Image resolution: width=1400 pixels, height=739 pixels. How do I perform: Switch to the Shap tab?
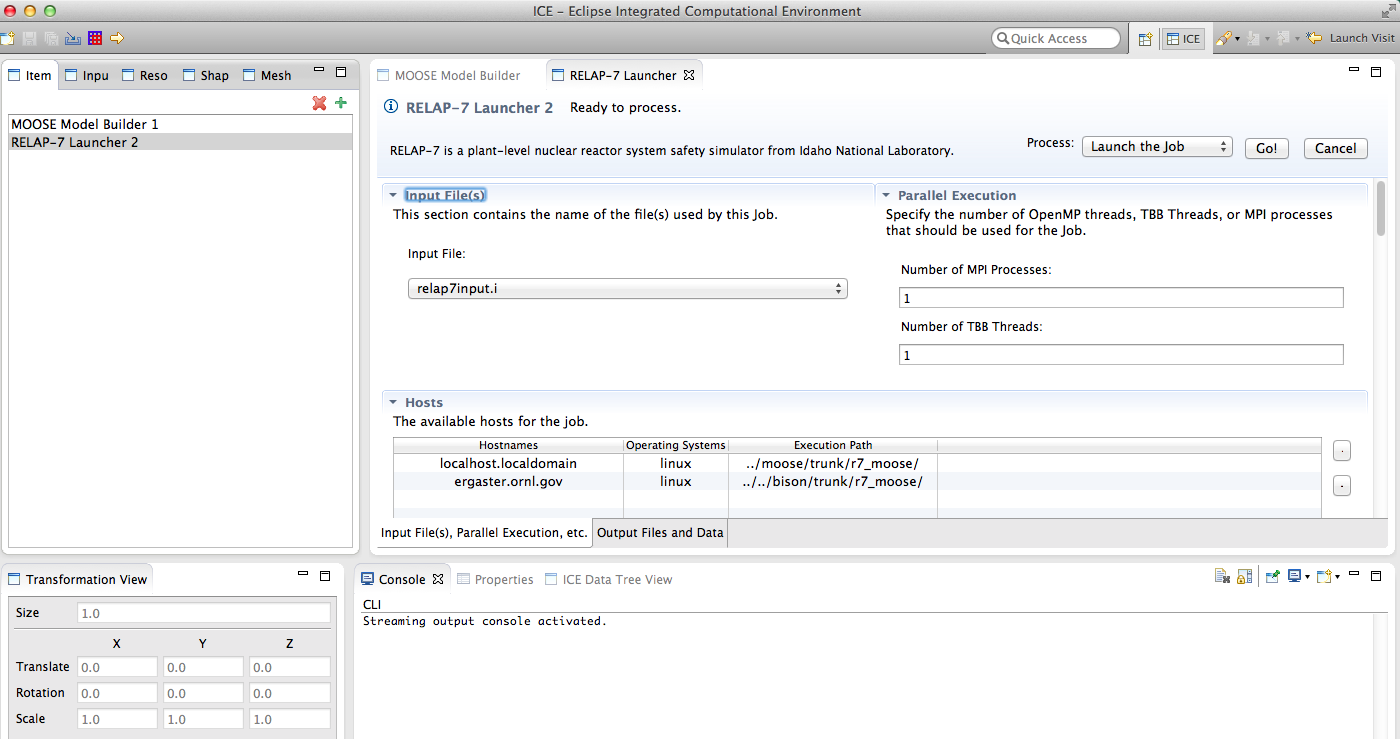click(x=206, y=75)
